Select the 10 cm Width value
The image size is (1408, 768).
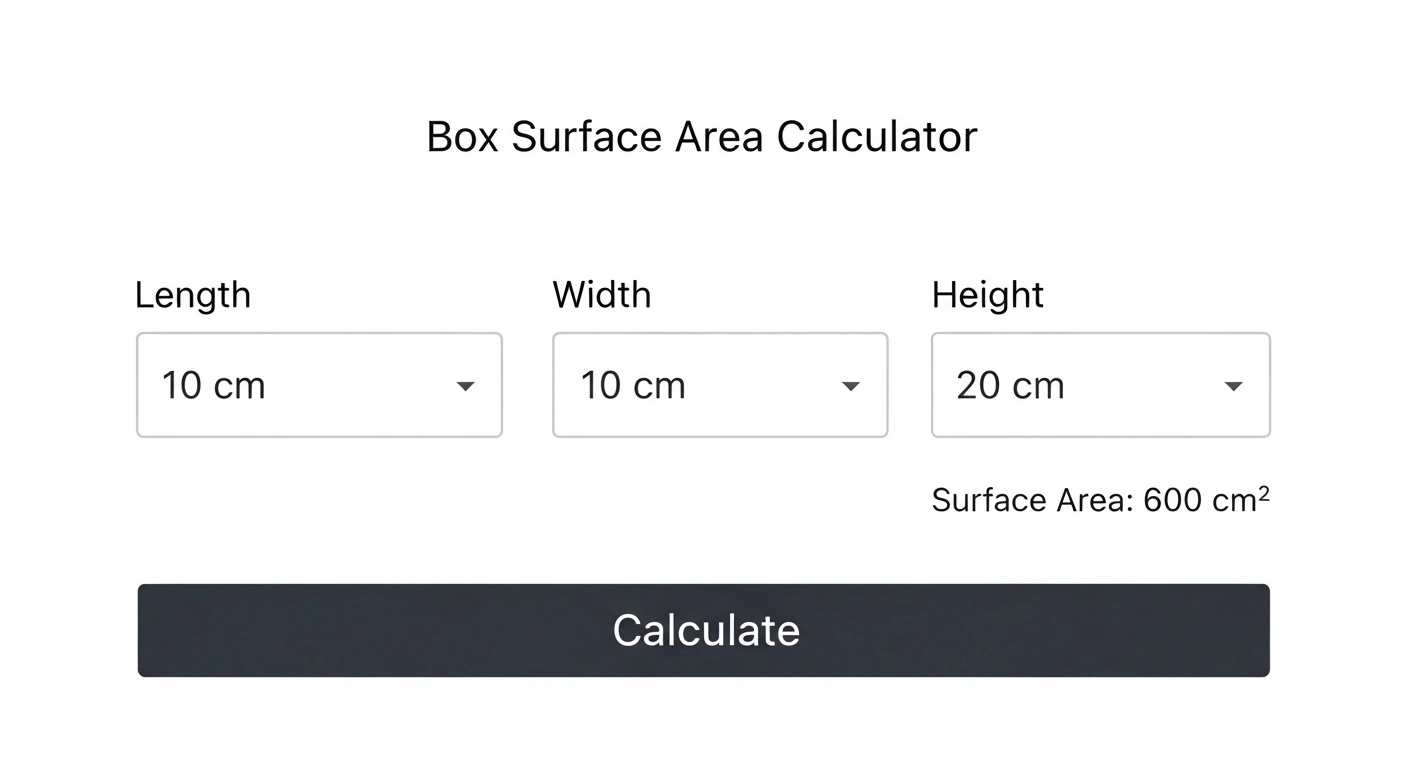632,385
